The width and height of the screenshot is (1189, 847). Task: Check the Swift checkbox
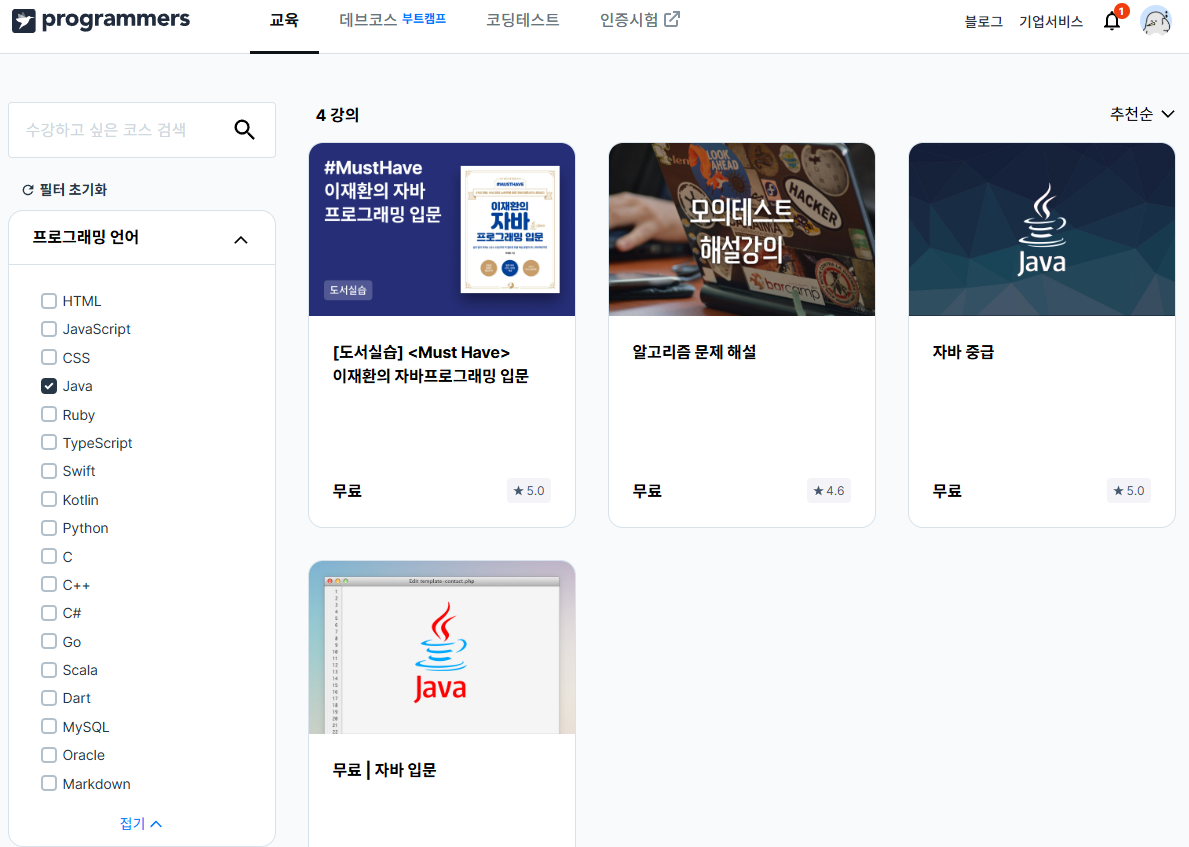tap(49, 471)
